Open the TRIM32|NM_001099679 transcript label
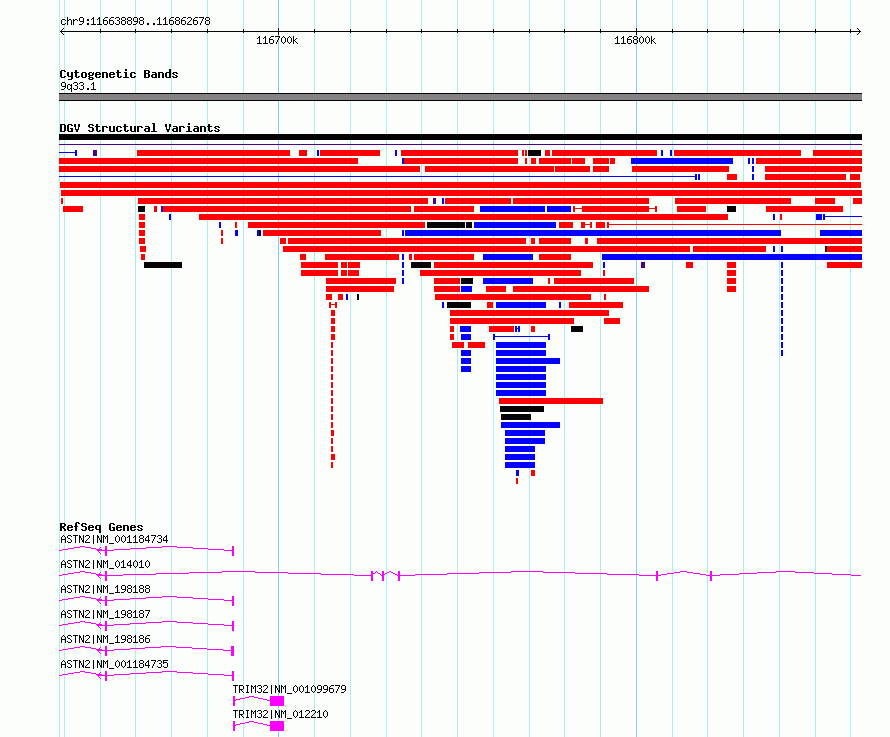This screenshot has width=890, height=737. pos(289,689)
